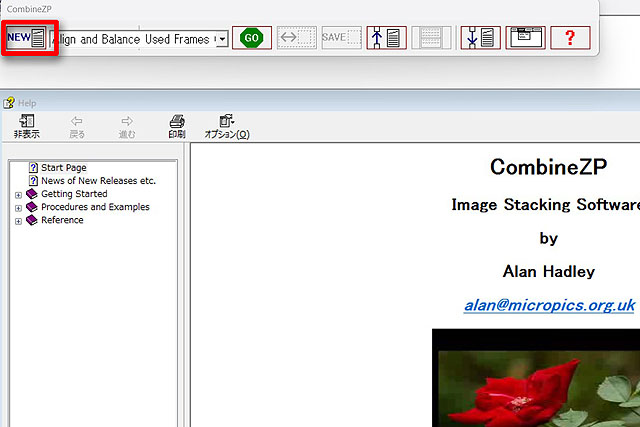640x427 pixels.
Task: Click the SAVE toolbar button
Action: [341, 38]
